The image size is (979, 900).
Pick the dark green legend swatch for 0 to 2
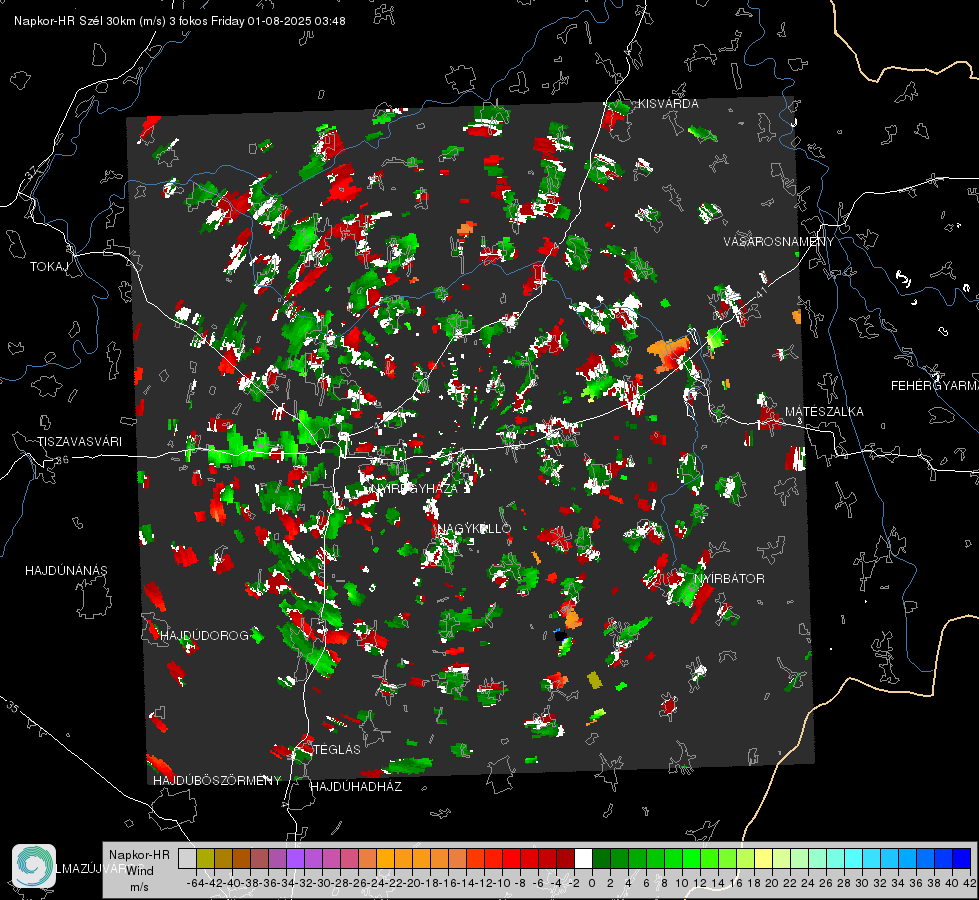tap(601, 859)
